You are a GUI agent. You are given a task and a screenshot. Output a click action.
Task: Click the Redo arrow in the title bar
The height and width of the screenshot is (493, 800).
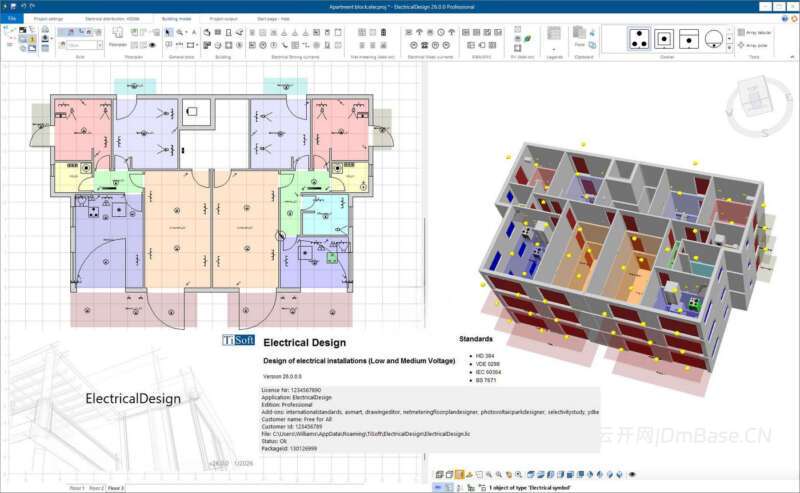click(x=32, y=6)
